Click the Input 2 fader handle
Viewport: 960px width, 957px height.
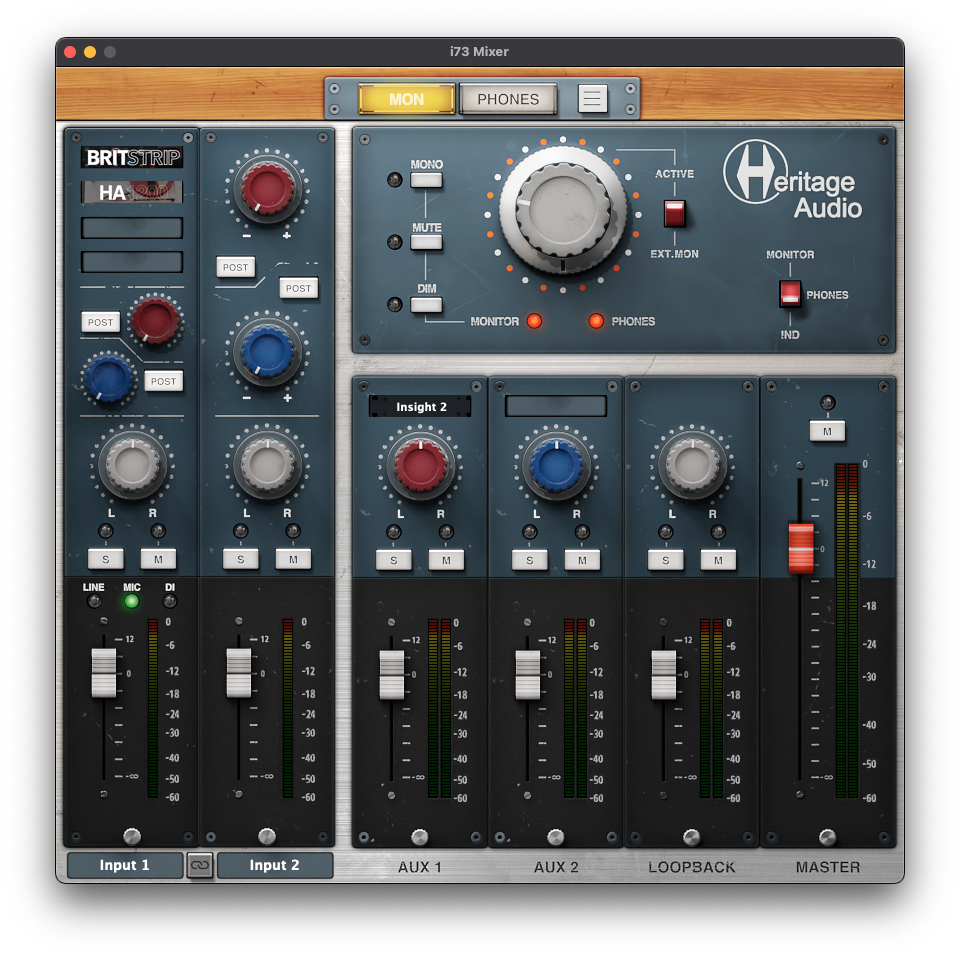239,673
